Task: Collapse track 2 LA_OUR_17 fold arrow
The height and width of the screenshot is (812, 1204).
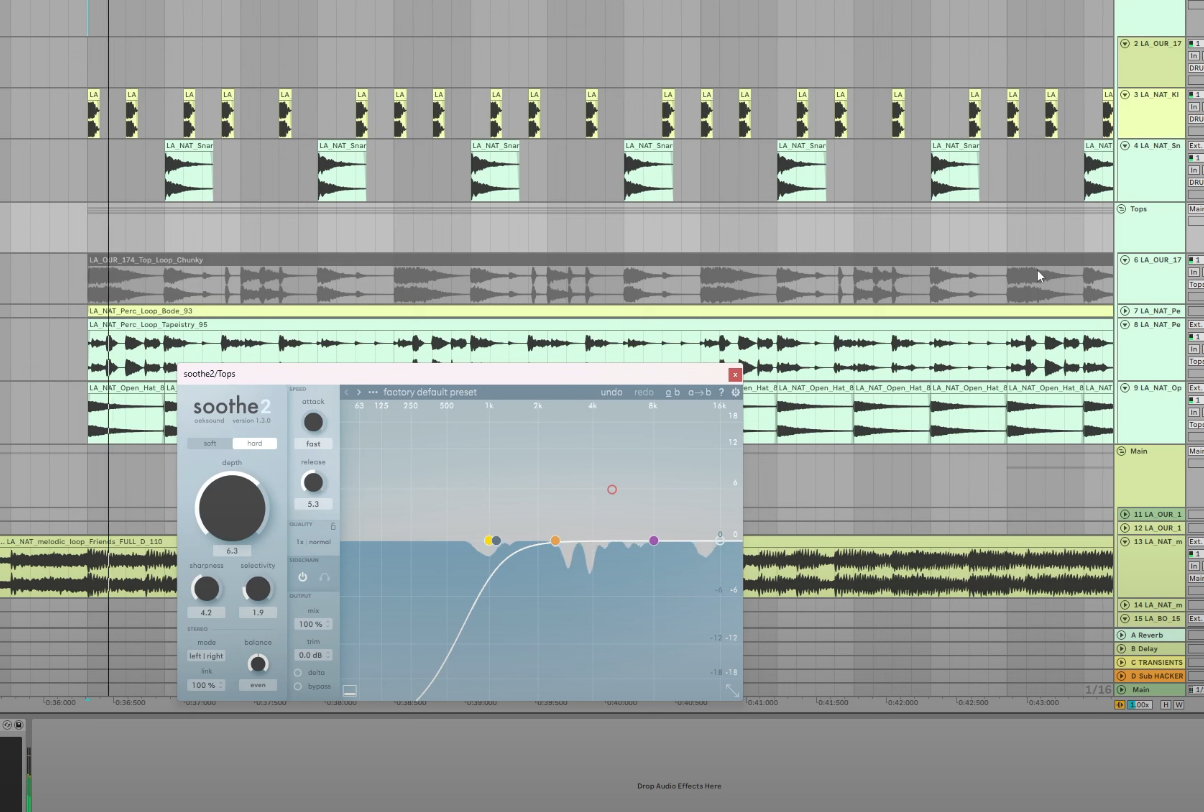Action: pos(1124,43)
